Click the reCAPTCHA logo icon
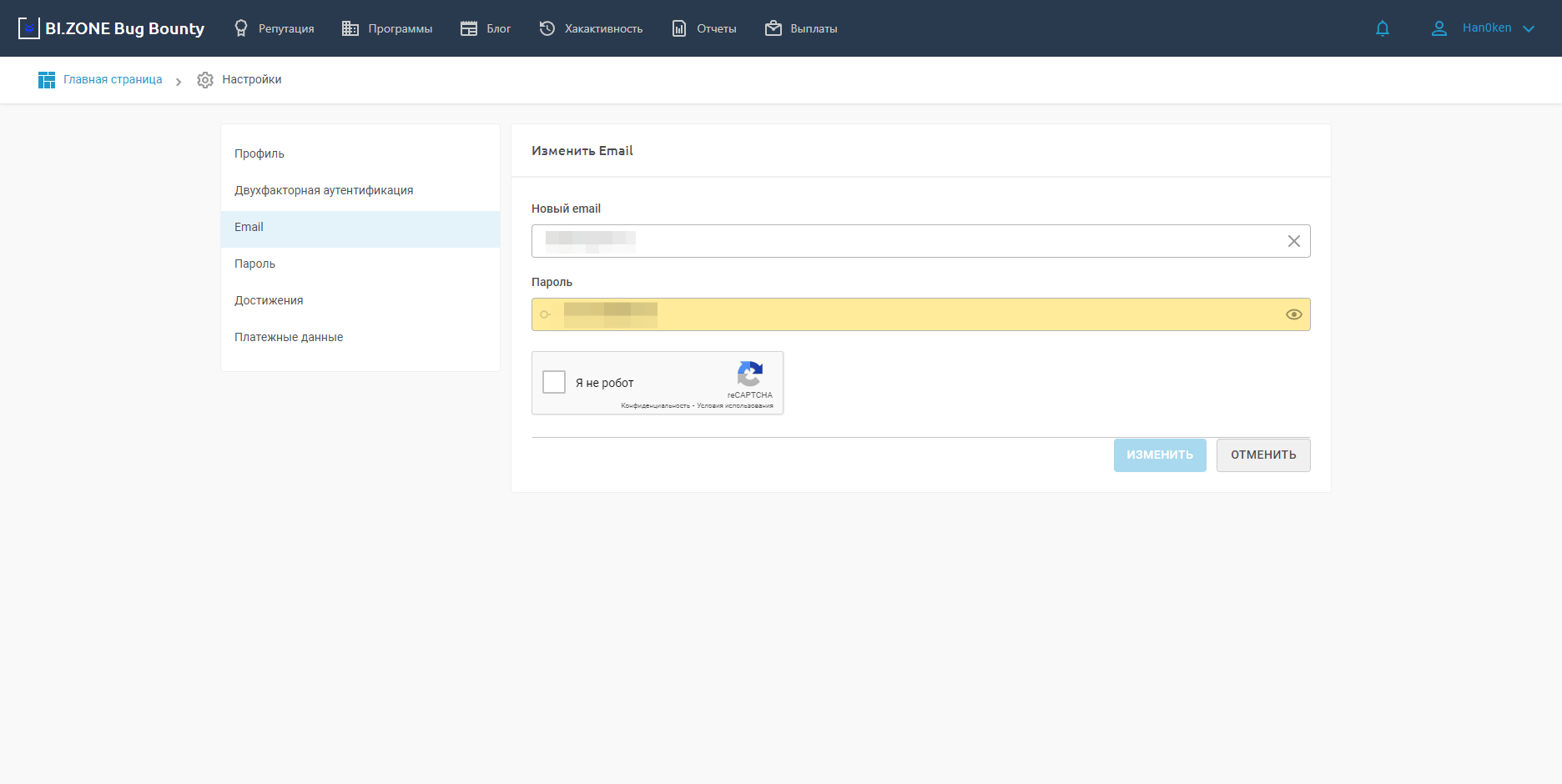 pos(749,374)
